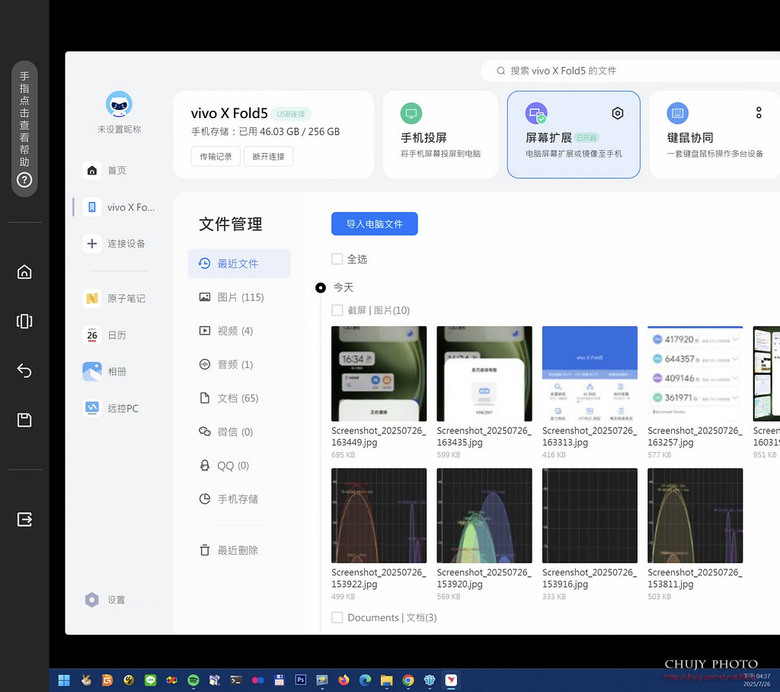Click the file name Screenshot_20250726_163449.jpg
This screenshot has height=692, width=780.
coord(379,436)
